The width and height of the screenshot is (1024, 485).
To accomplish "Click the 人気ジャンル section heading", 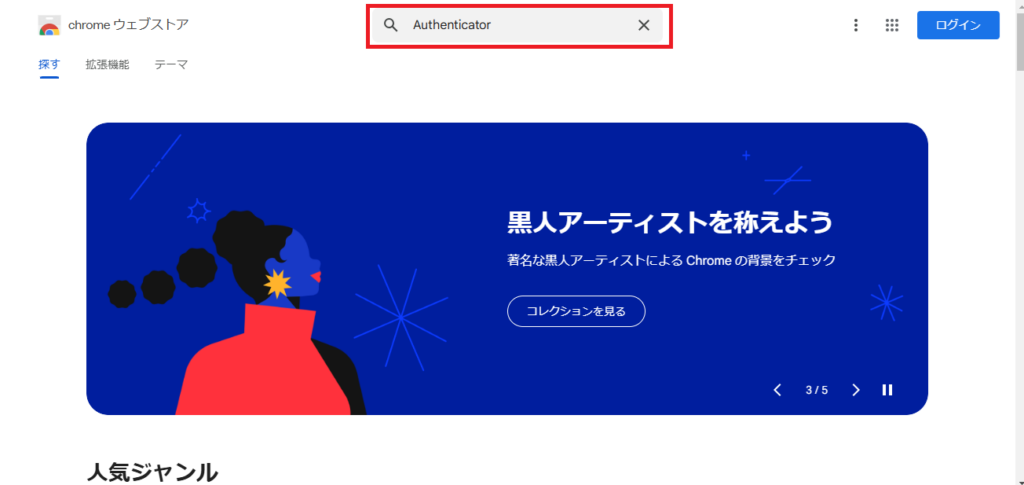I will [152, 472].
